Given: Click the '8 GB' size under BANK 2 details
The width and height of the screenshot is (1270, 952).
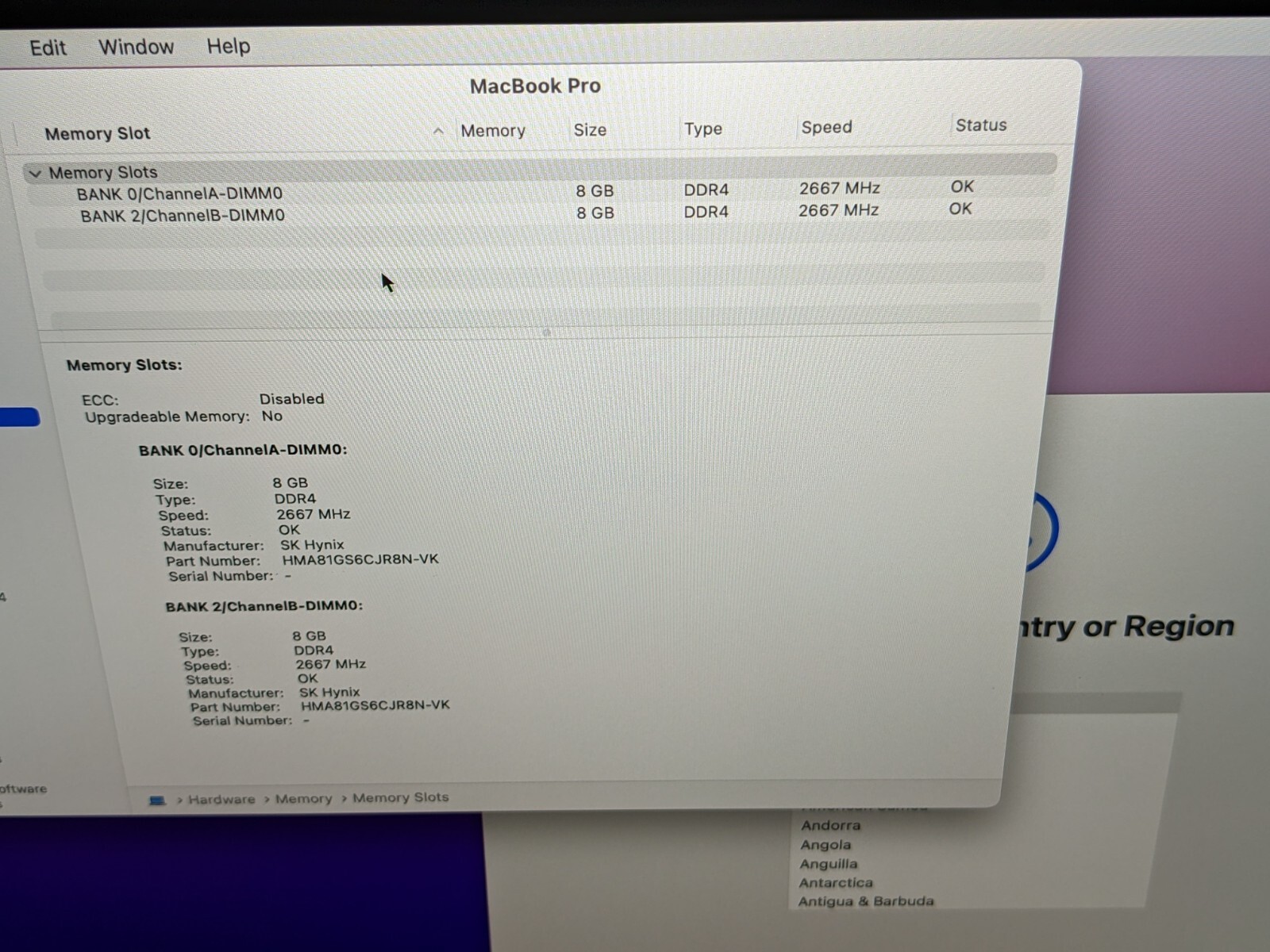Looking at the screenshot, I should coord(310,635).
